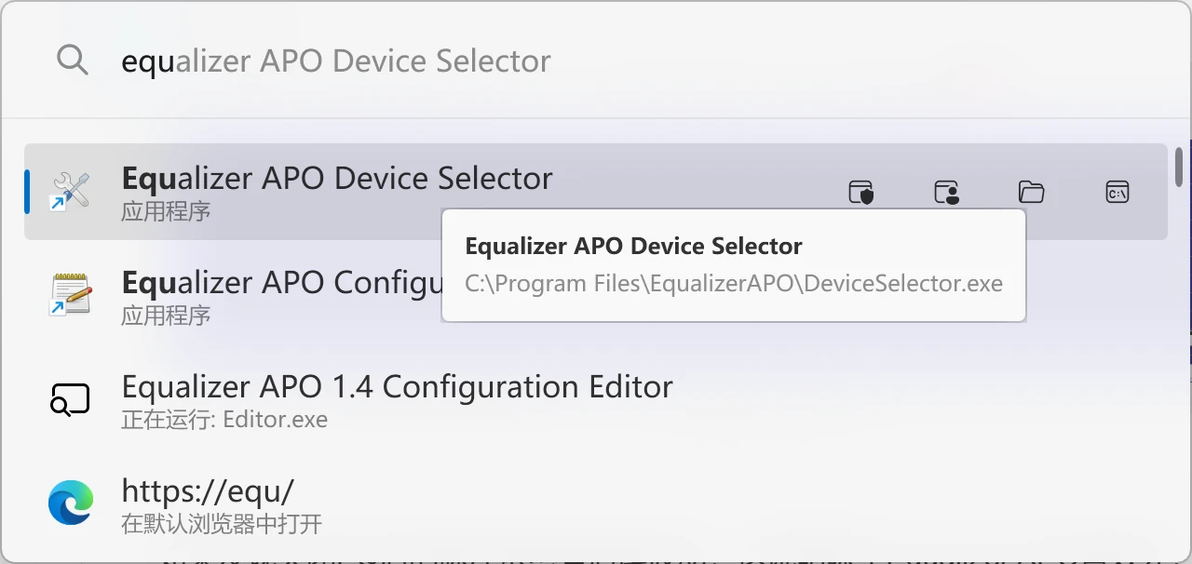The width and height of the screenshot is (1192, 564).
Task: Switch to Equalizer APO 1.4 Configuration Editor window
Action: tap(397, 387)
